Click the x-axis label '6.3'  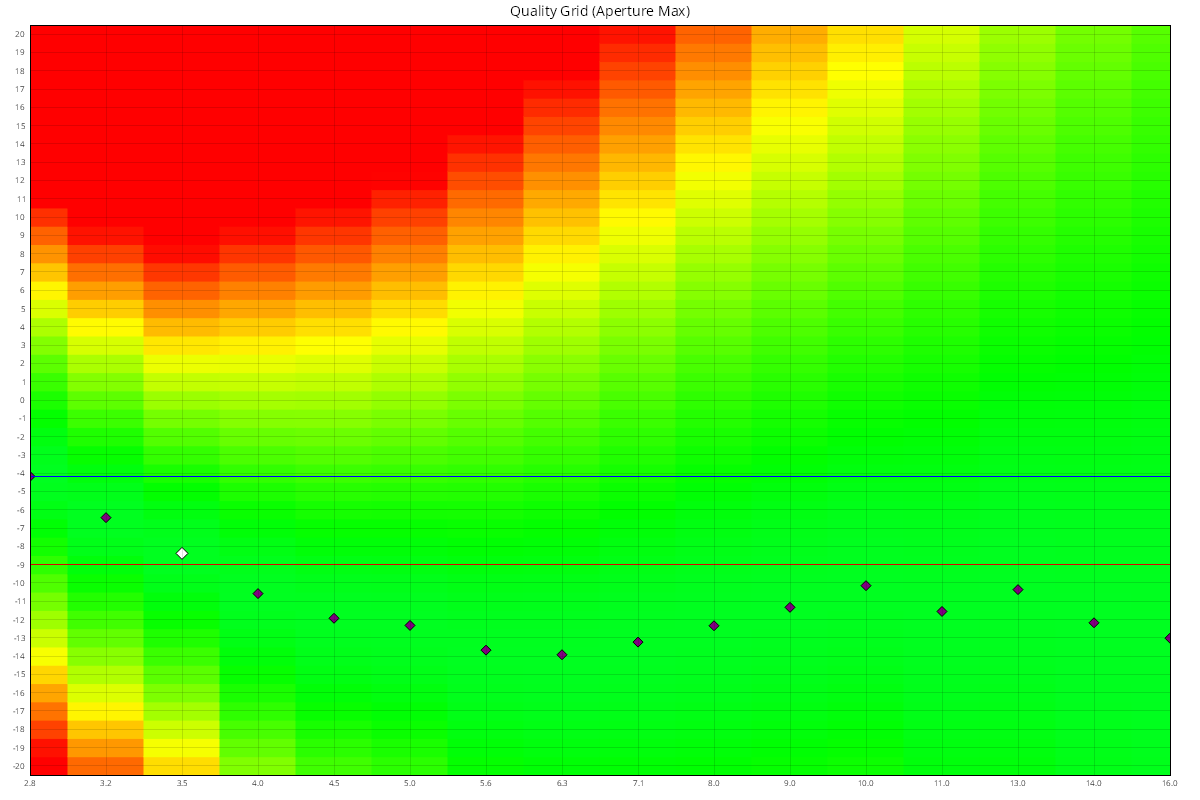(562, 783)
